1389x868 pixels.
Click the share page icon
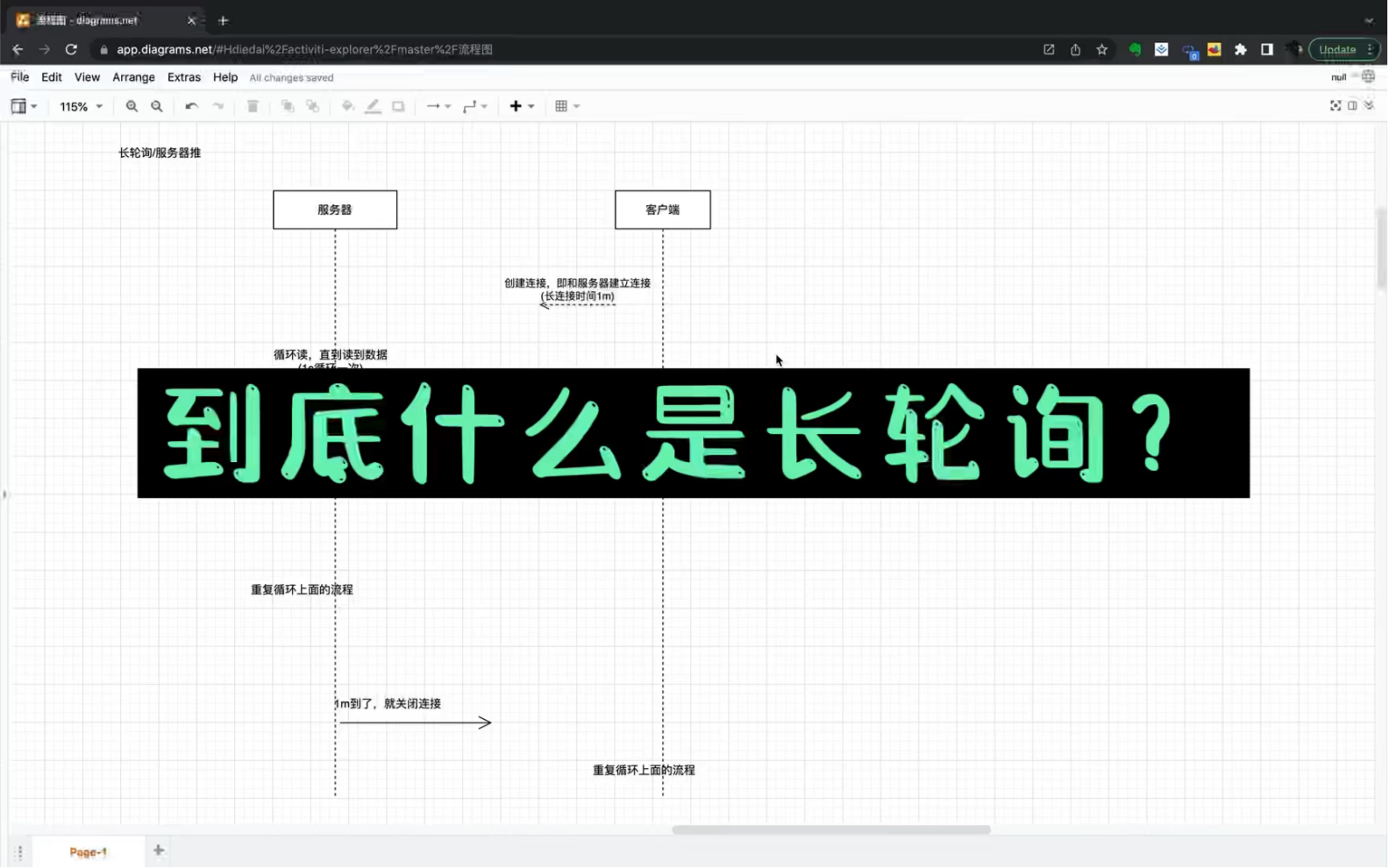(x=1075, y=50)
